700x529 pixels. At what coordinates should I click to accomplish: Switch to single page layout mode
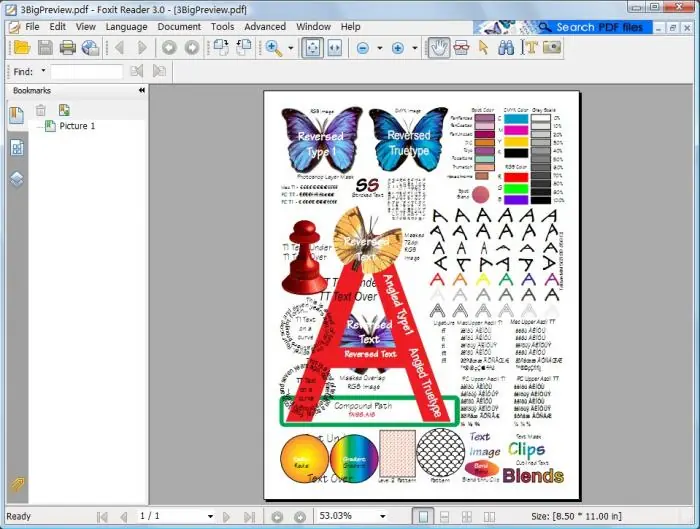coord(423,516)
